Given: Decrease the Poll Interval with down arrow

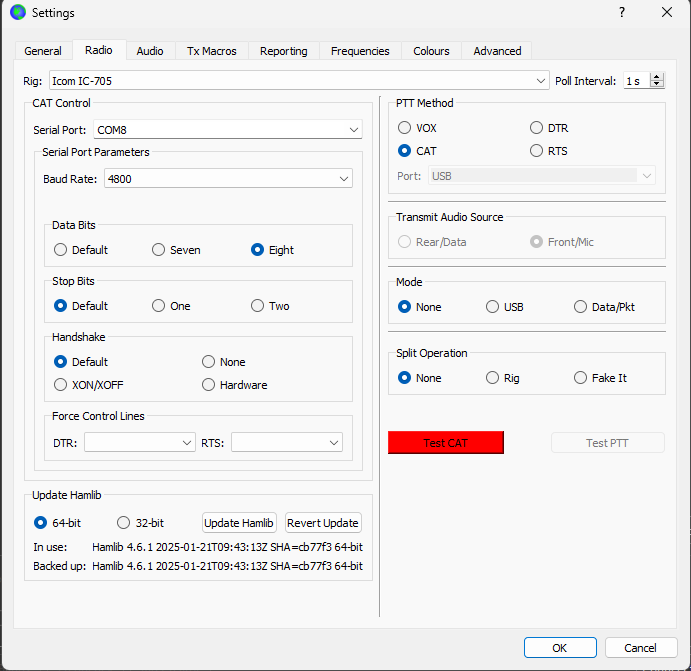Looking at the screenshot, I should (x=657, y=84).
